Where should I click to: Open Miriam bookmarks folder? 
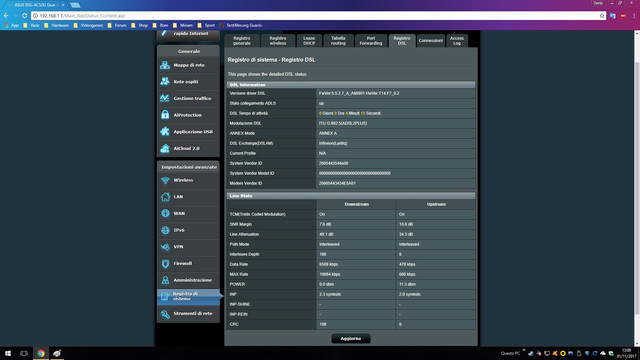(x=183, y=25)
